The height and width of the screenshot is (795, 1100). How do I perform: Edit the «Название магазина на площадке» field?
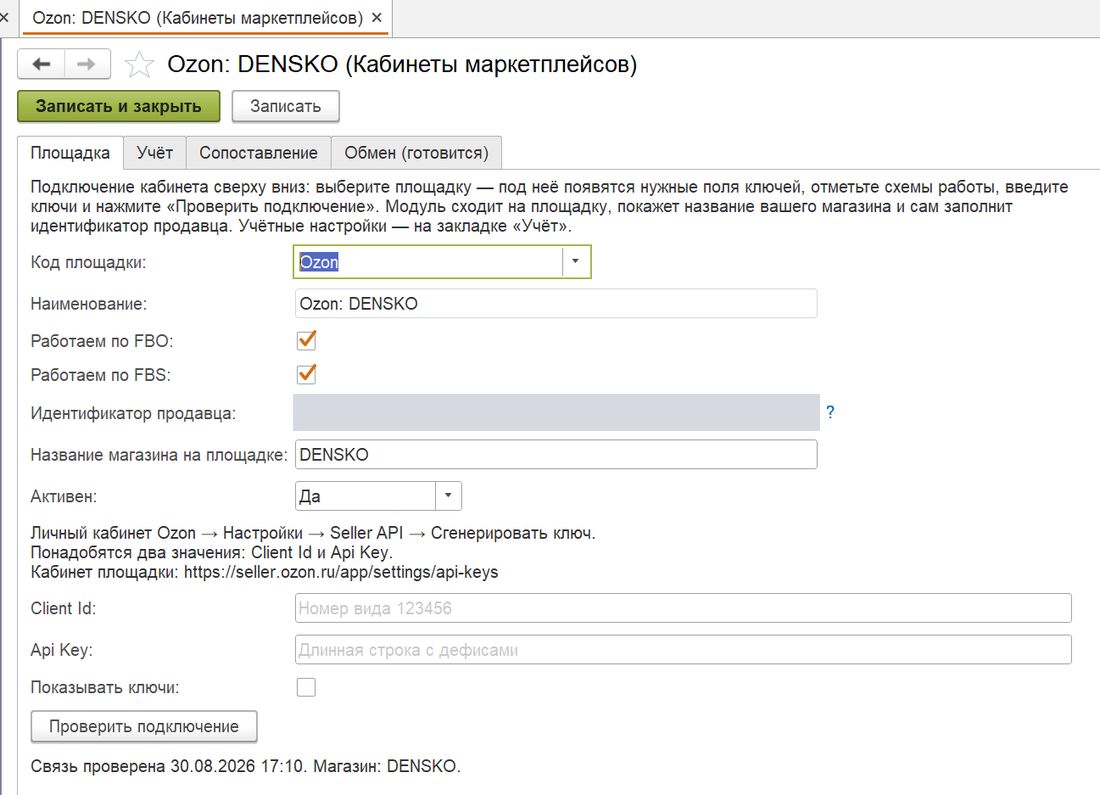(x=556, y=455)
